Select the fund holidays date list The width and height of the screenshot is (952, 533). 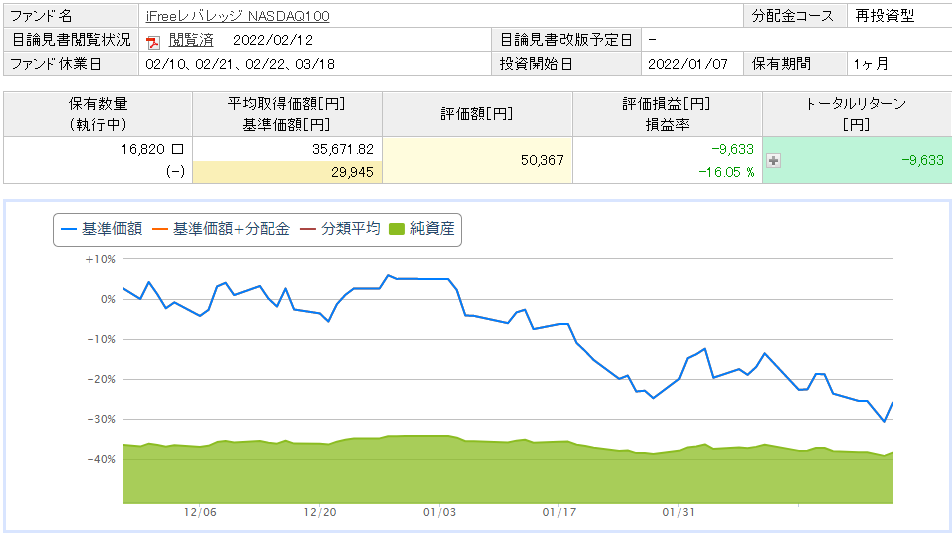tap(240, 64)
